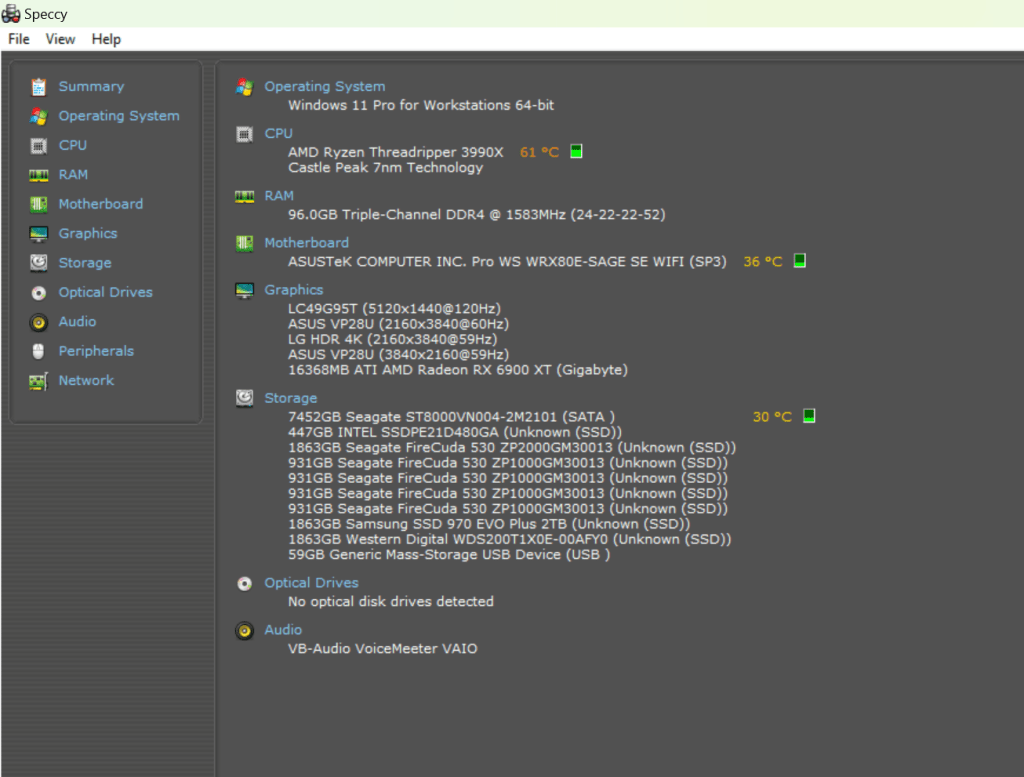Click the speaker icon beside Audio heading
This screenshot has width=1024, height=777.
click(244, 631)
